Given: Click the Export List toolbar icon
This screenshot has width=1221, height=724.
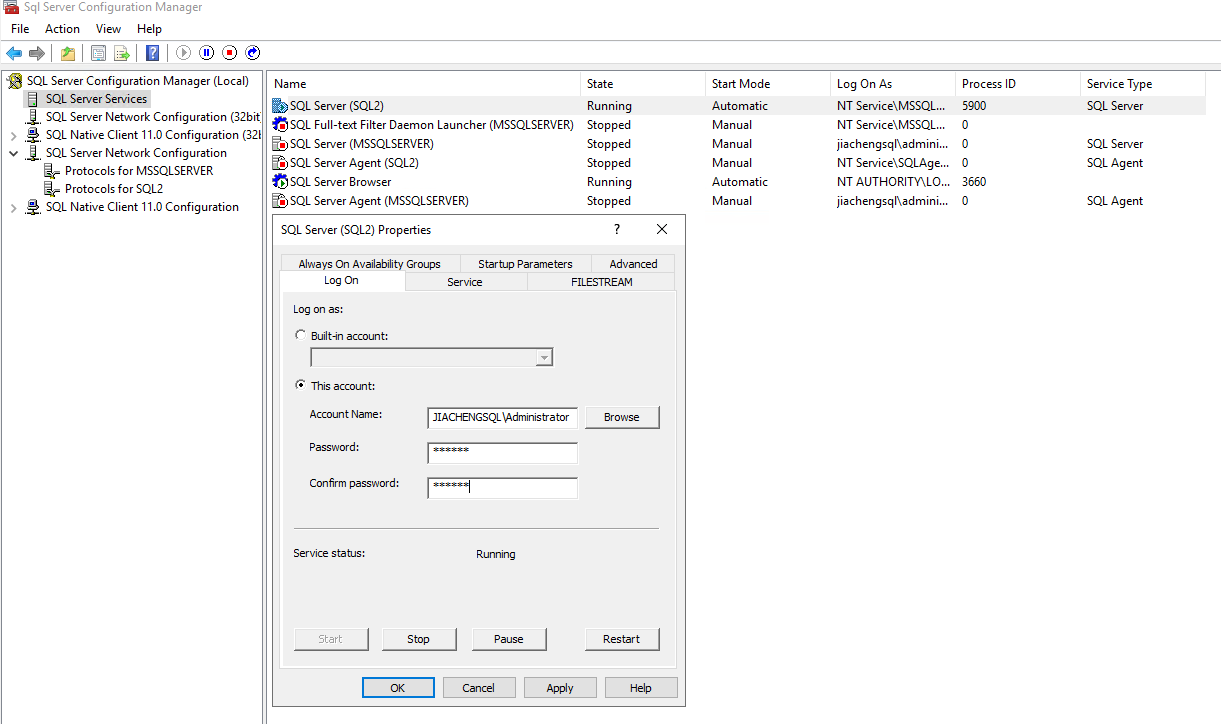Looking at the screenshot, I should 122,53.
